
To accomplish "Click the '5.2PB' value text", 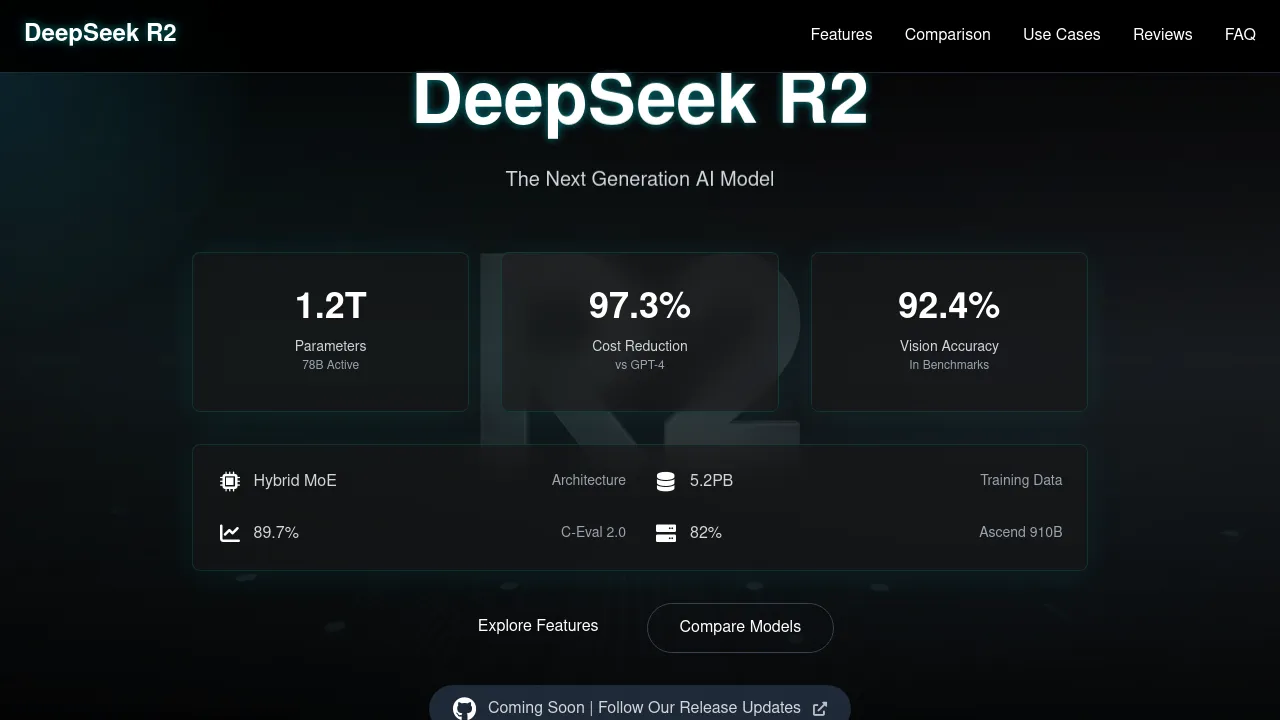I will (711, 481).
